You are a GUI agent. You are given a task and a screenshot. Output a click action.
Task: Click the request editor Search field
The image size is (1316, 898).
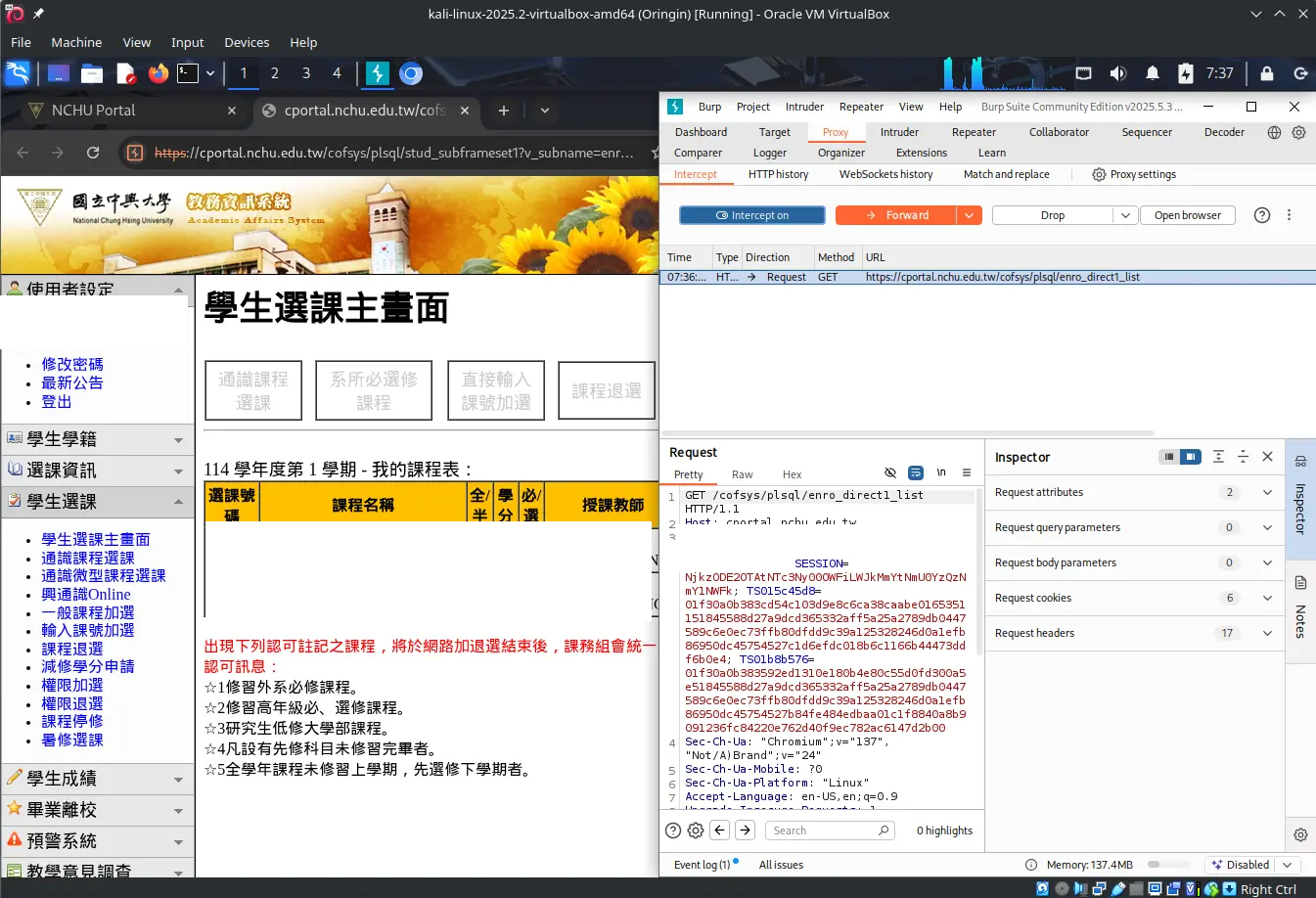[x=823, y=831]
